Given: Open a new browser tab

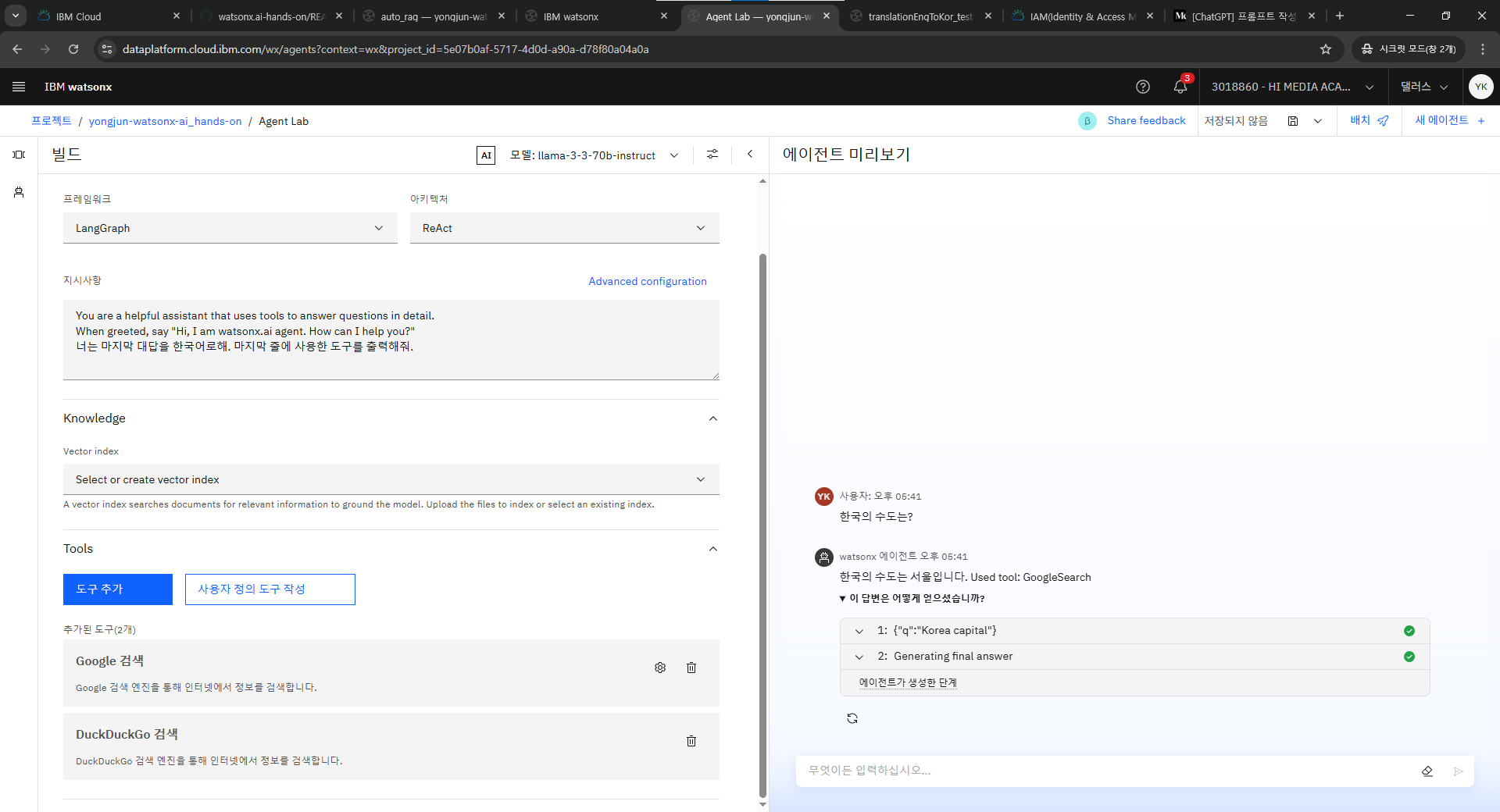Looking at the screenshot, I should pyautogui.click(x=1340, y=16).
